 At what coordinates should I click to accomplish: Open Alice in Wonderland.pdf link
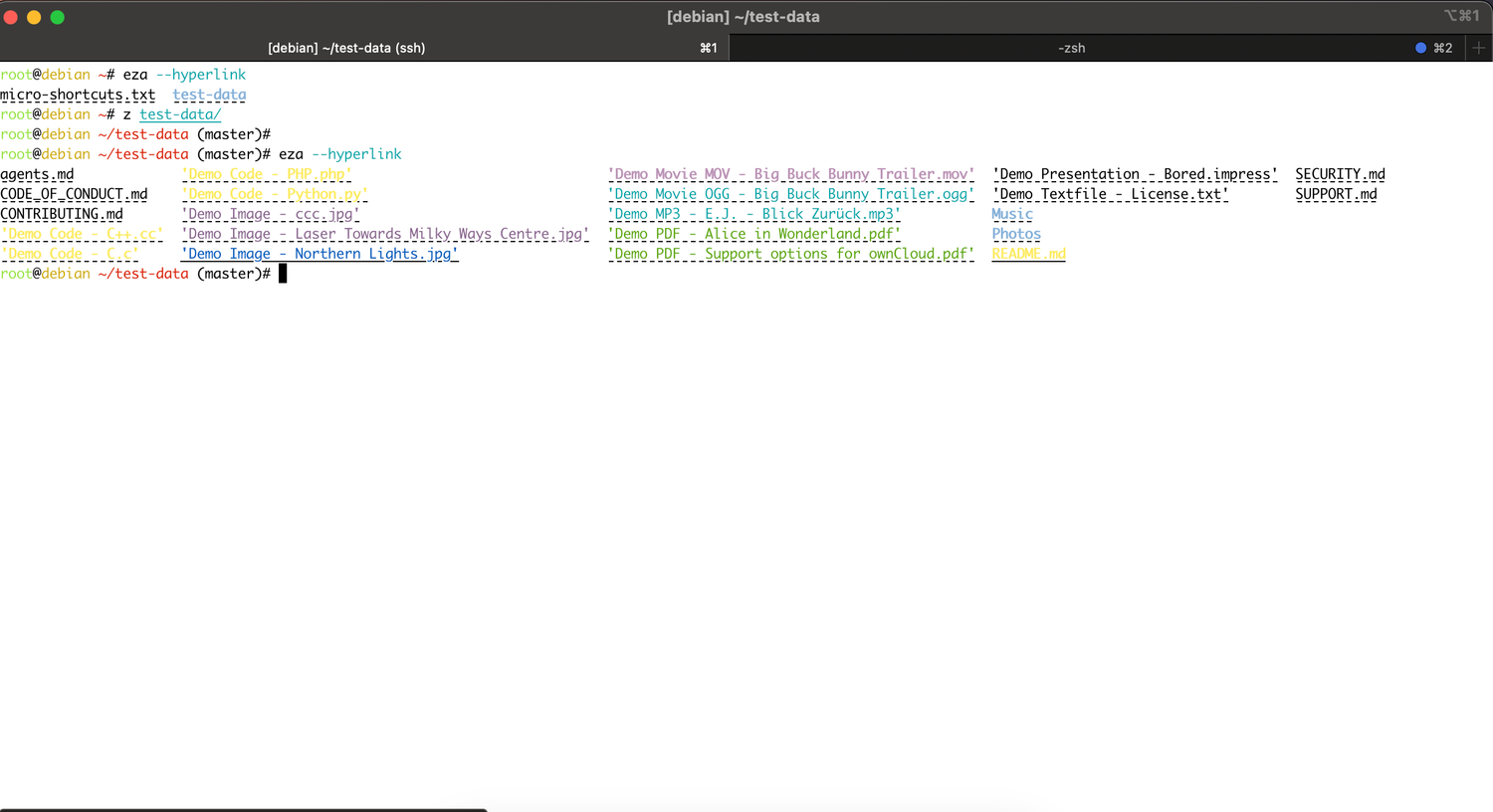[x=754, y=234]
